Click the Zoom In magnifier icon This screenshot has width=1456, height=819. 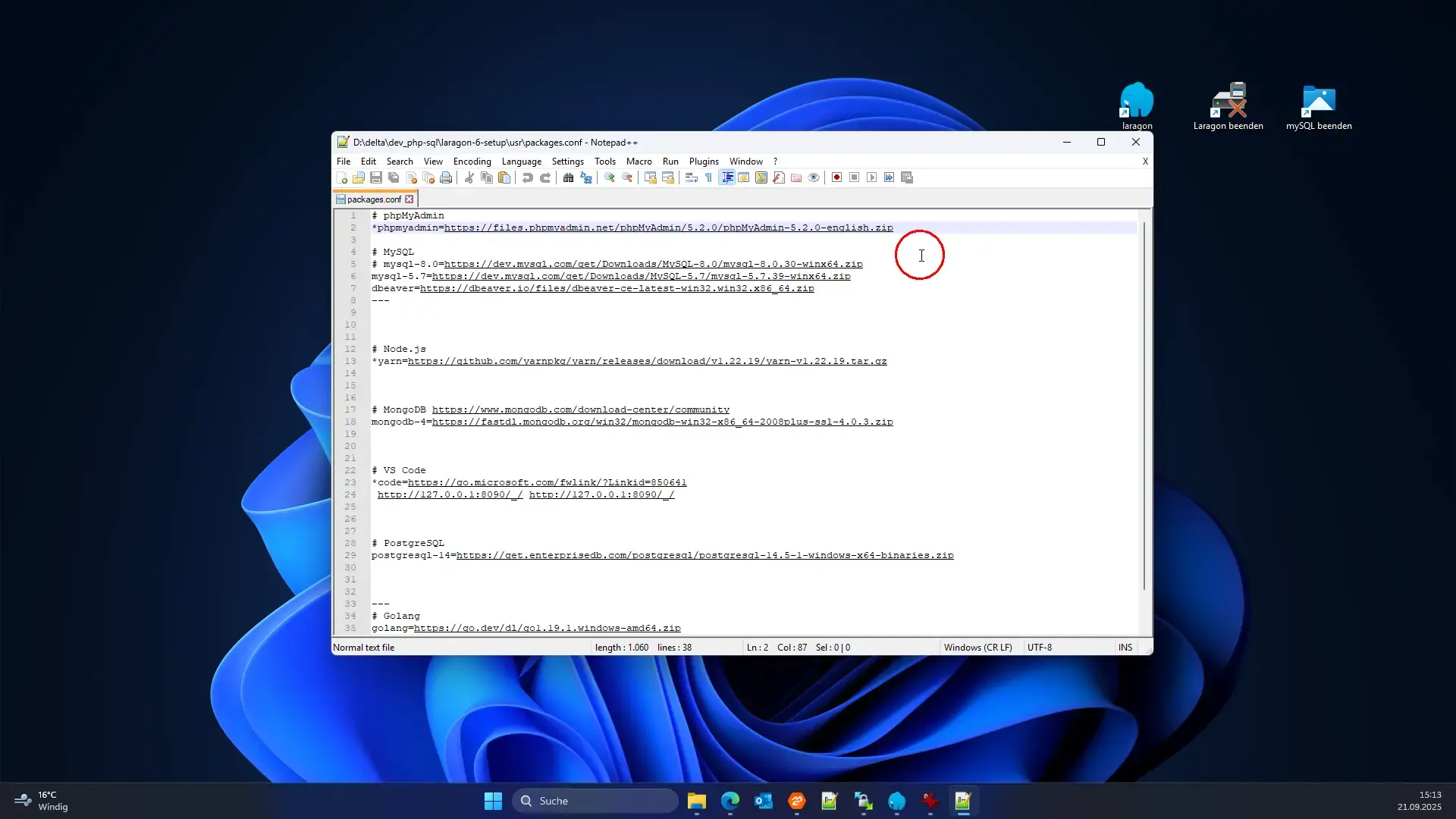tap(609, 177)
